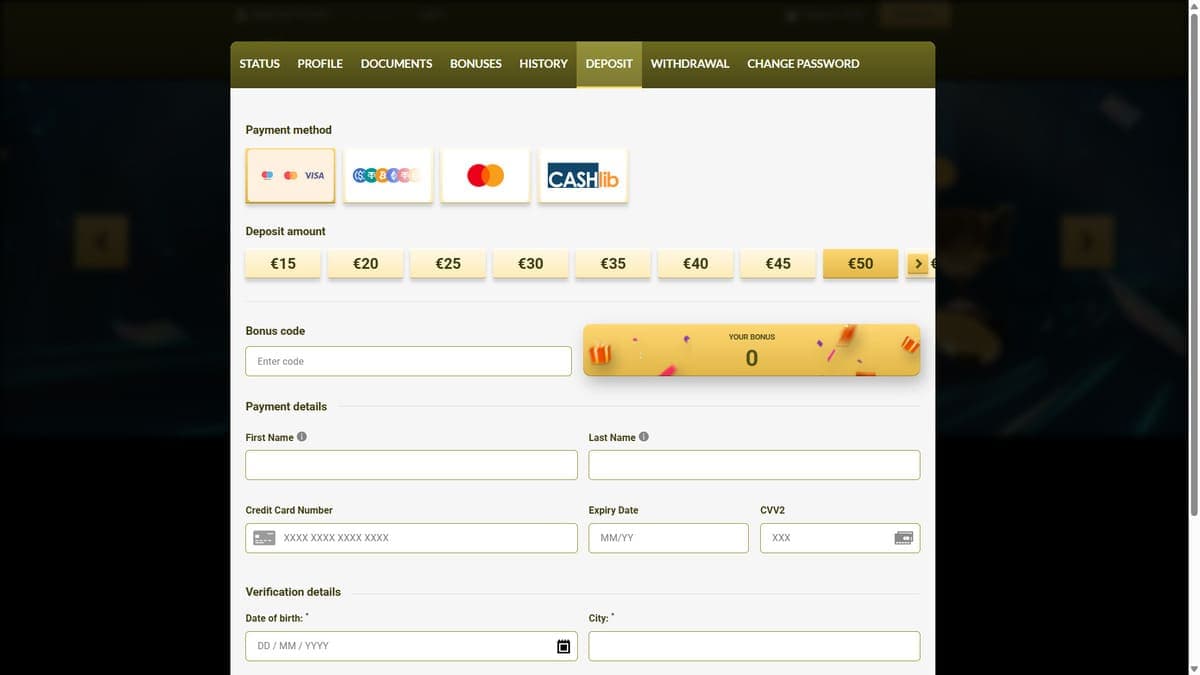Click the page scrollbar down arrow

click(1193, 668)
